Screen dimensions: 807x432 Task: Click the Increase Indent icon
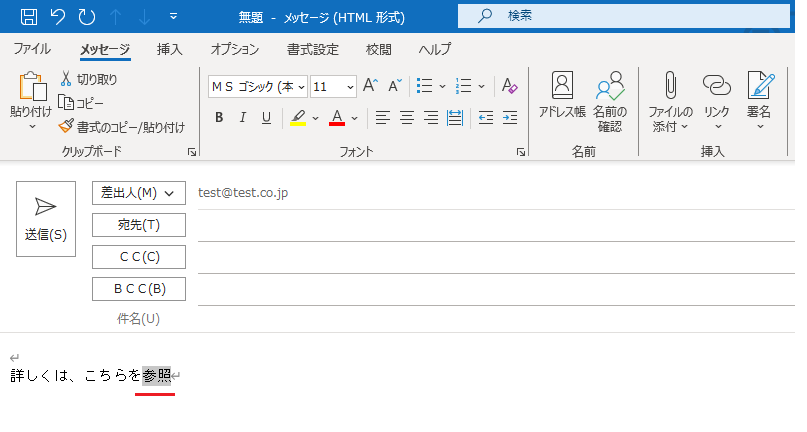click(510, 118)
